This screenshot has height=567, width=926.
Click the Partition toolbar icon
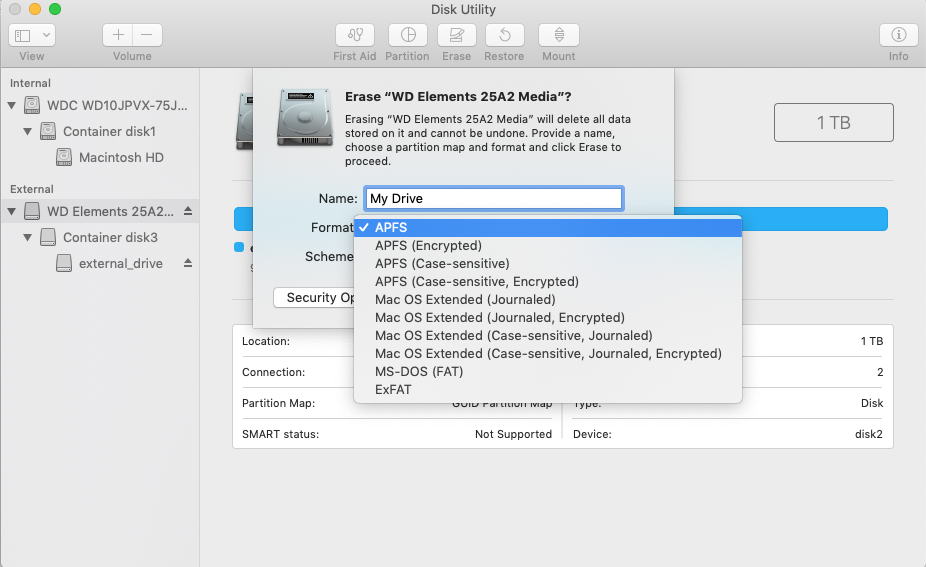pos(408,35)
